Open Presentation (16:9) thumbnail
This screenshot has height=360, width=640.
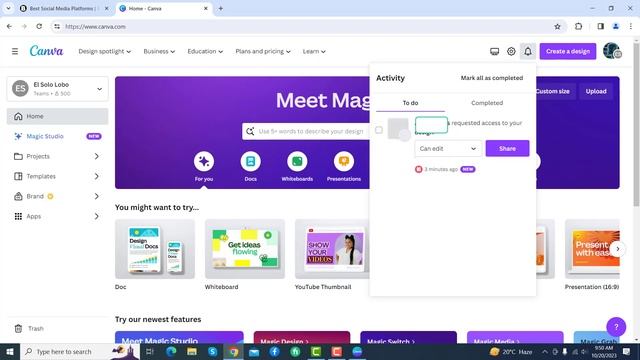click(592, 249)
